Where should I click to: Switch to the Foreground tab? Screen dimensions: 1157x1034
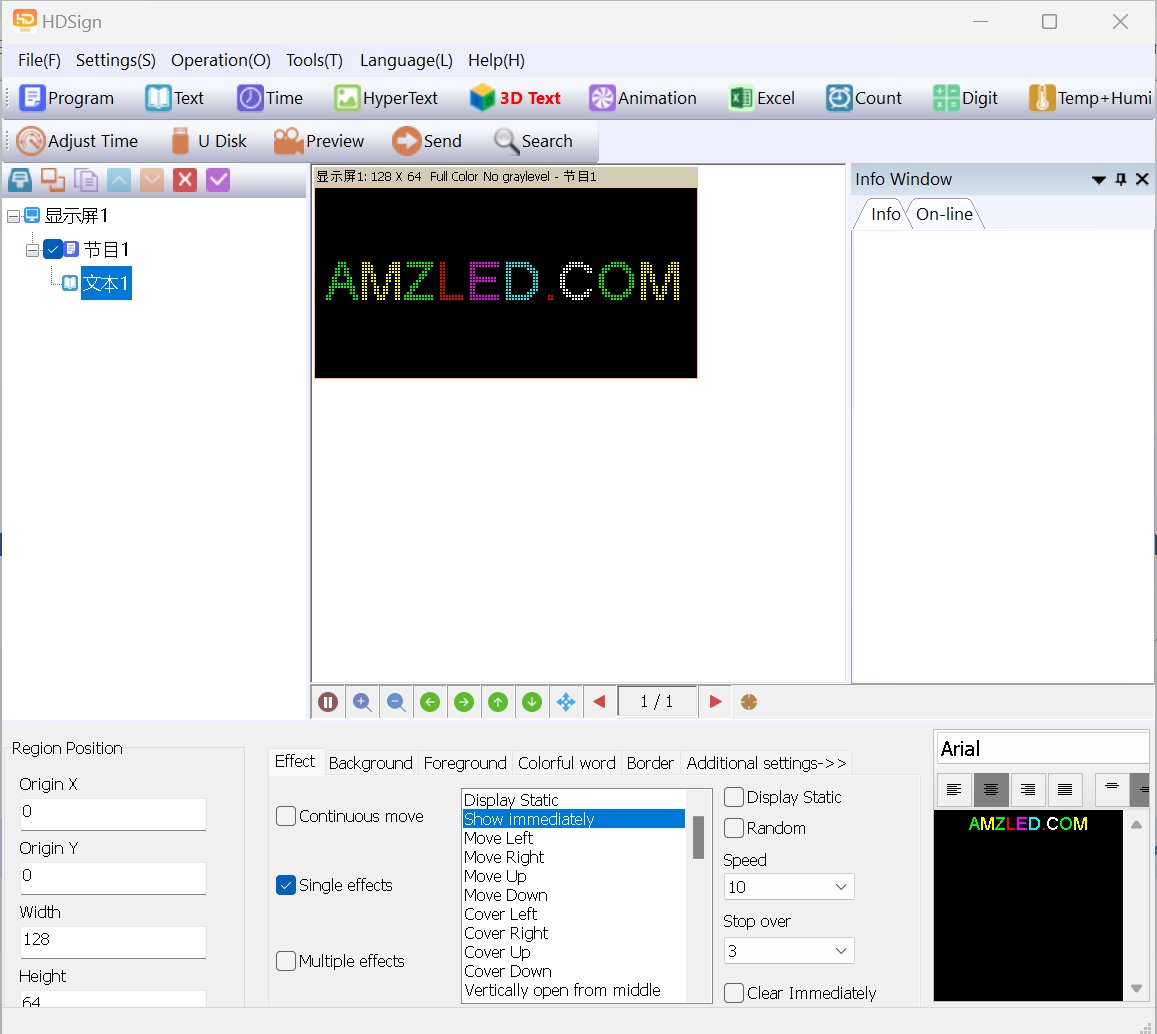click(x=465, y=763)
